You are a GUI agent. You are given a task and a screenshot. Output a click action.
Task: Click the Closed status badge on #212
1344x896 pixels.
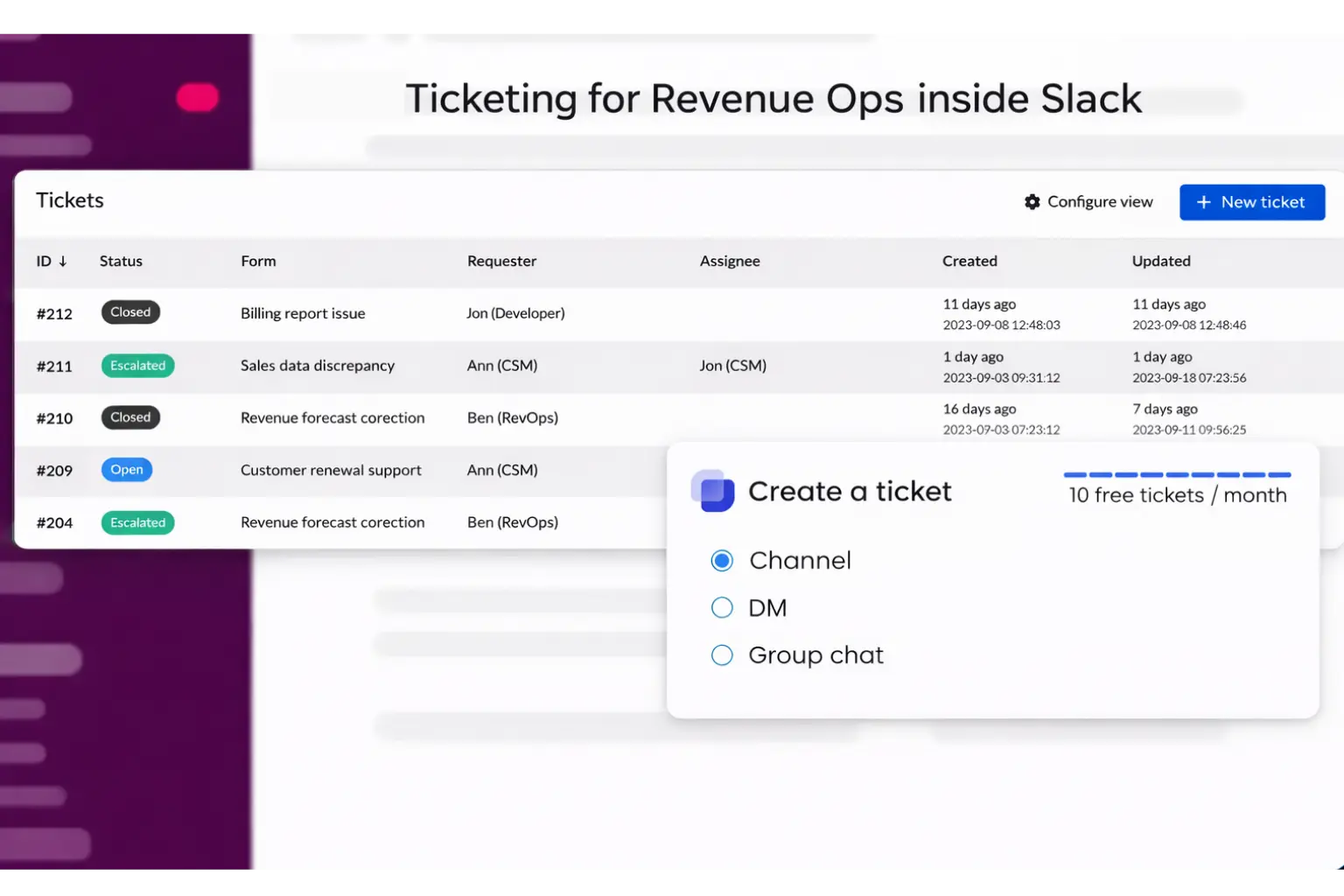click(x=130, y=312)
